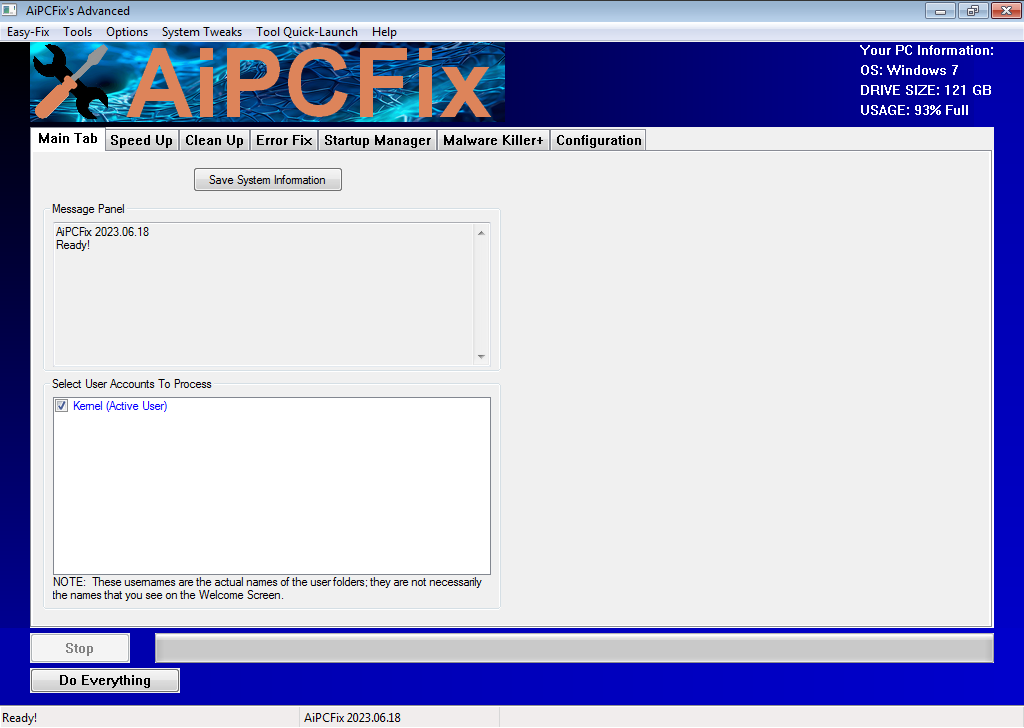Switch to the Malware Killer+ tab

493,140
